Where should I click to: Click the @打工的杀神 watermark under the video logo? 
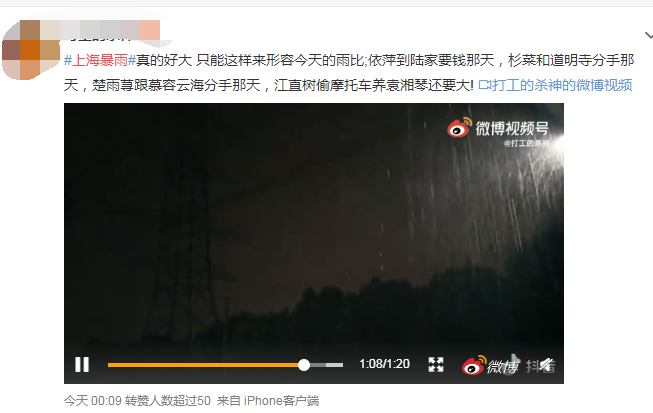[x=526, y=144]
